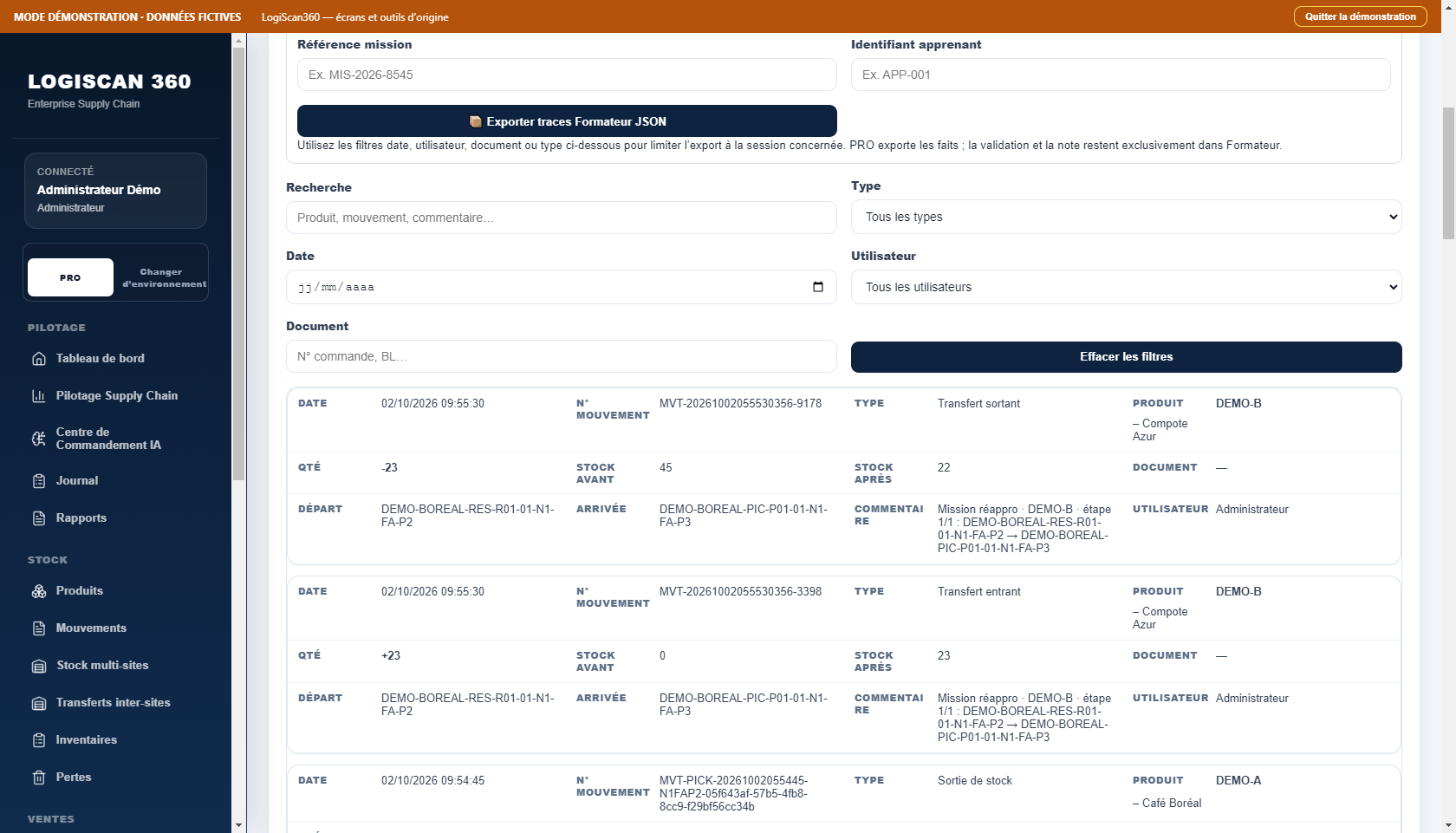Open the Utilisateur dropdown 'Tous les utilisateurs'
The width and height of the screenshot is (1456, 833).
point(1126,287)
